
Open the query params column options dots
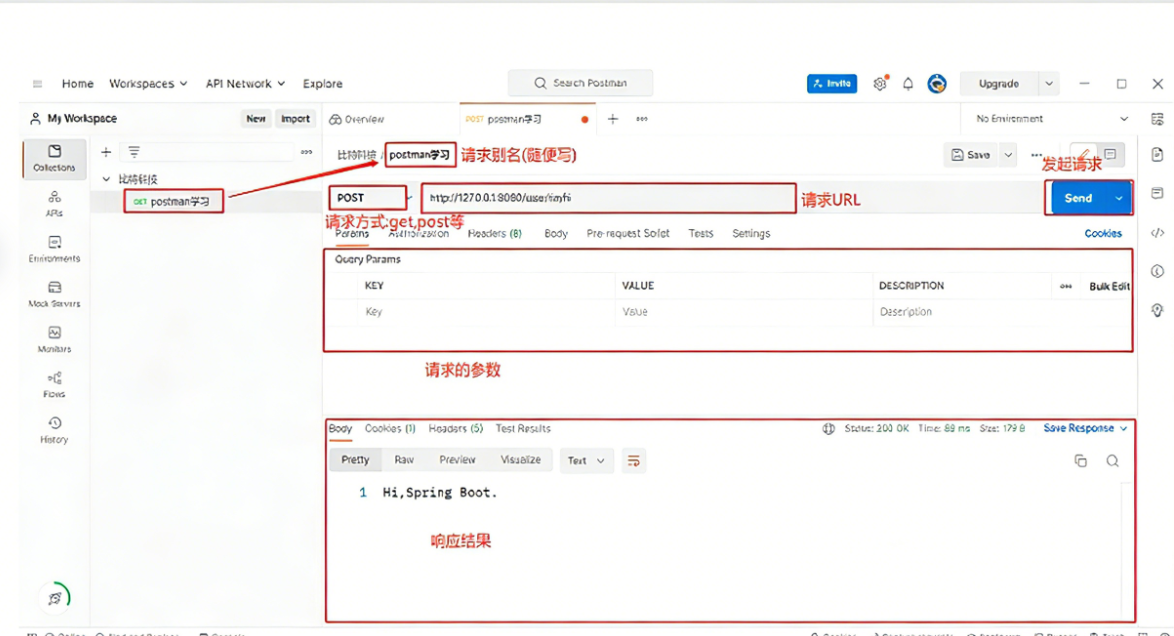click(1065, 286)
